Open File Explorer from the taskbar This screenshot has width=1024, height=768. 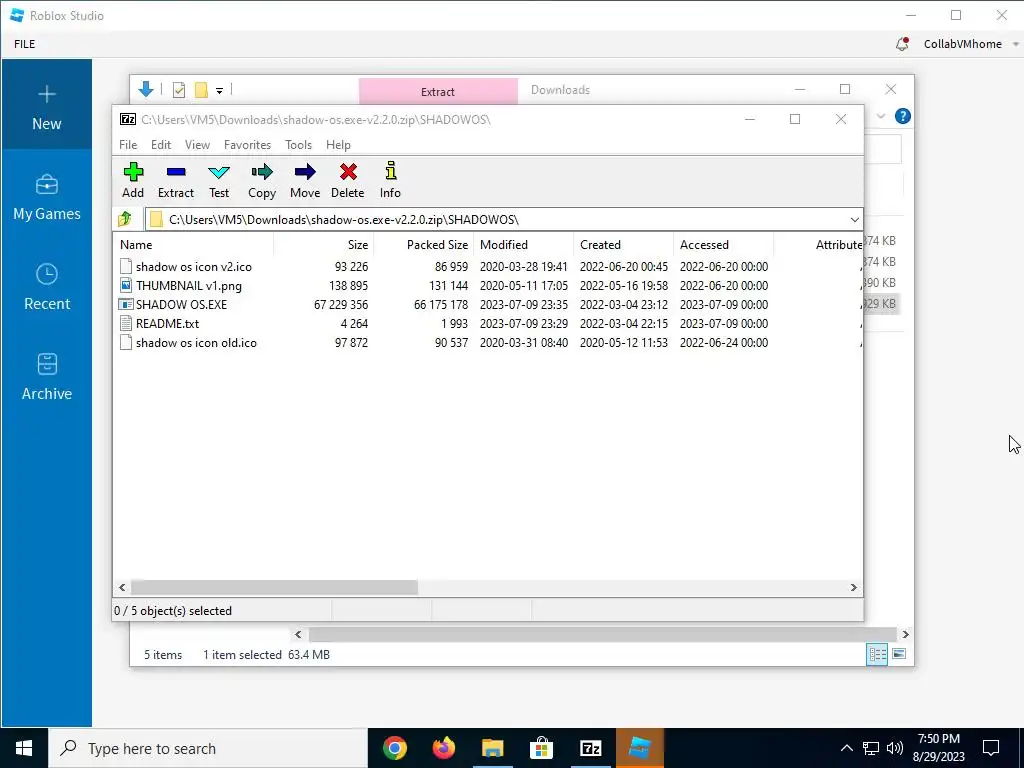coord(493,748)
